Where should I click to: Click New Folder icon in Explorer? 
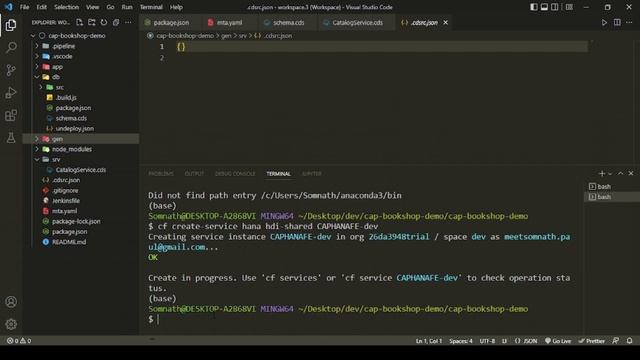[x=92, y=22]
